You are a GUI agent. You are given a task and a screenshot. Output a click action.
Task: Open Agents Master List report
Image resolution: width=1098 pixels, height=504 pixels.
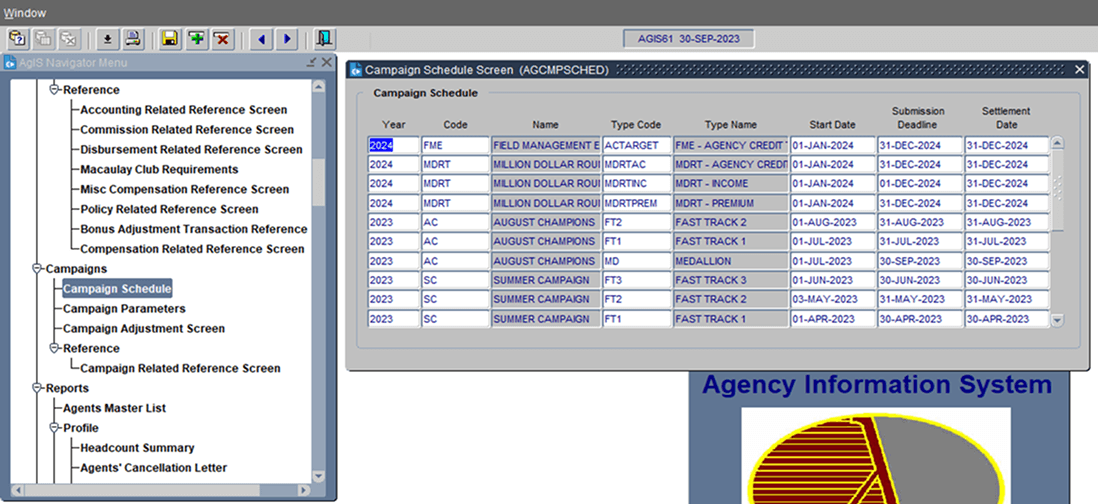click(x=114, y=408)
